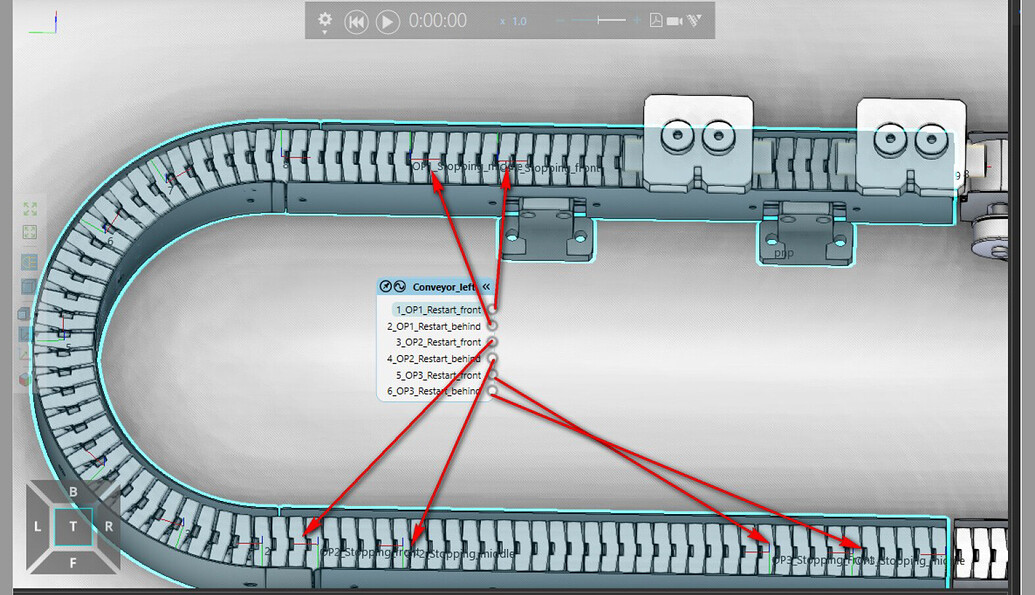Select 2_OP1_Restart_behind signal
The width and height of the screenshot is (1035, 595).
click(434, 326)
